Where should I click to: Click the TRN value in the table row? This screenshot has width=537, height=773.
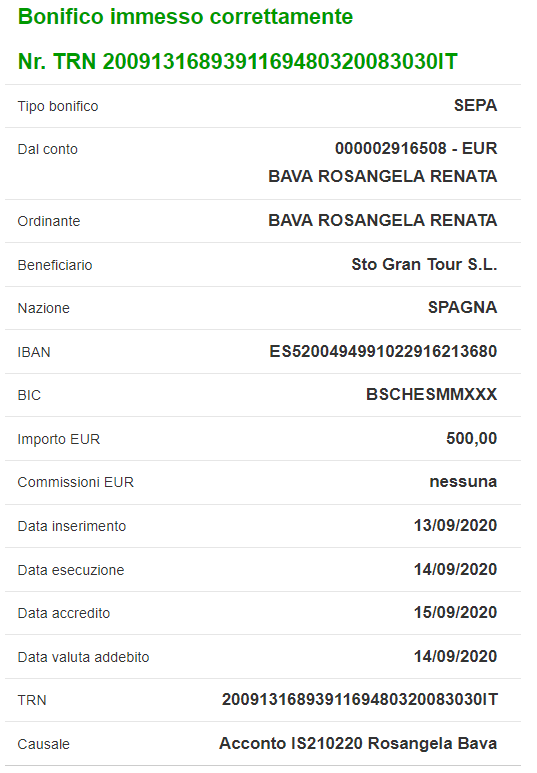click(359, 700)
